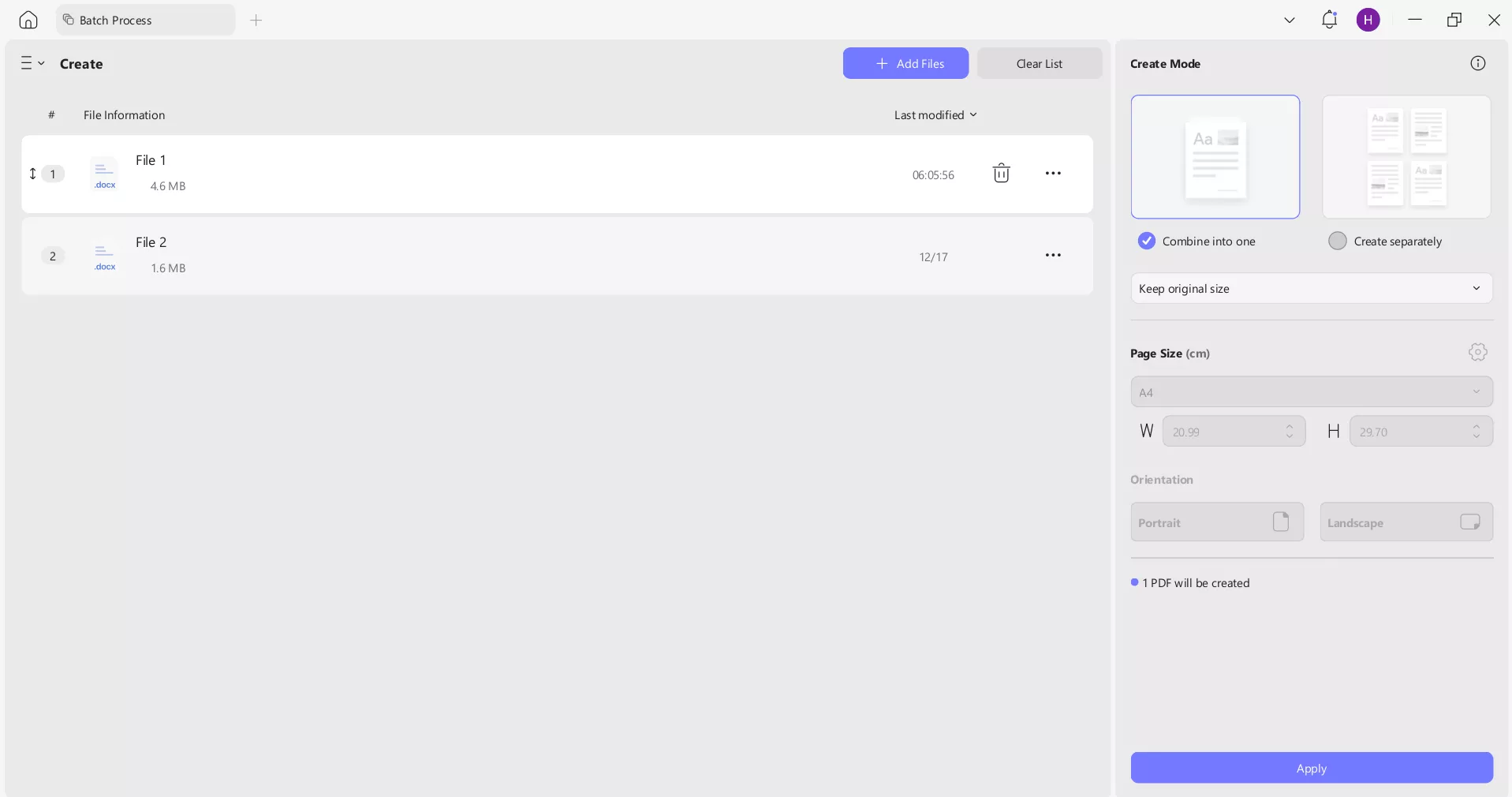
Task: Open Page Size settings gear
Action: click(x=1477, y=352)
